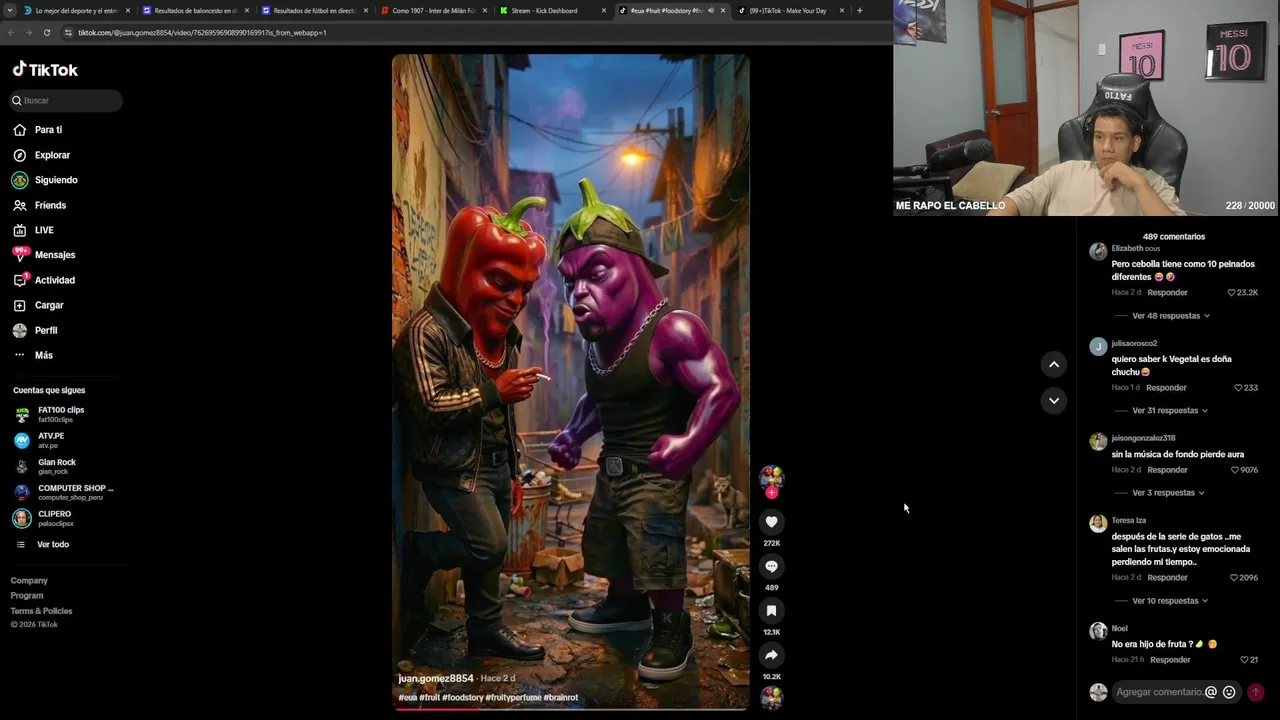The image size is (1280, 720).
Task: Reply to Teresa Iza's comment via Responder
Action: click(1167, 578)
